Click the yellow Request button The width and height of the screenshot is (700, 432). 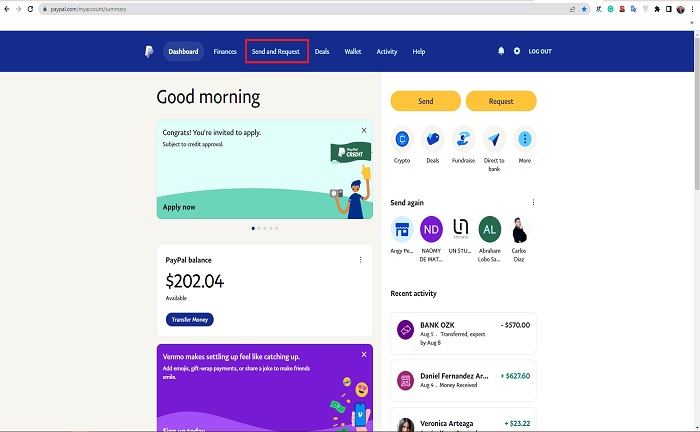pyautogui.click(x=501, y=101)
